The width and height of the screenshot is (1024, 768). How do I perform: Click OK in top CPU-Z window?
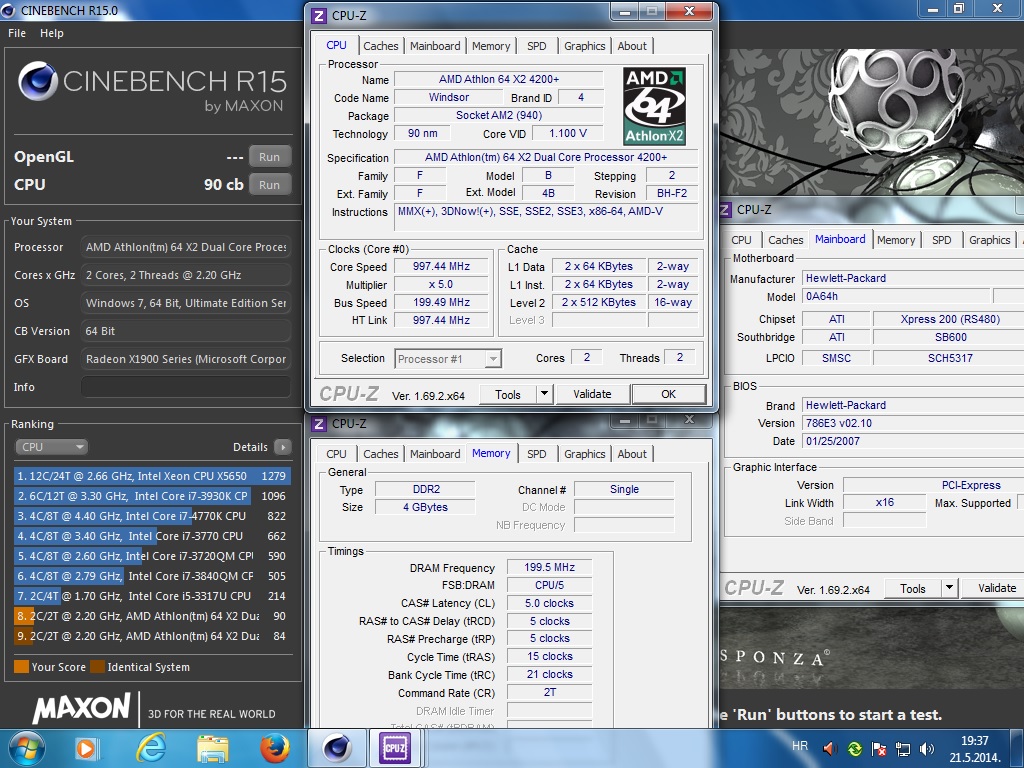click(669, 394)
